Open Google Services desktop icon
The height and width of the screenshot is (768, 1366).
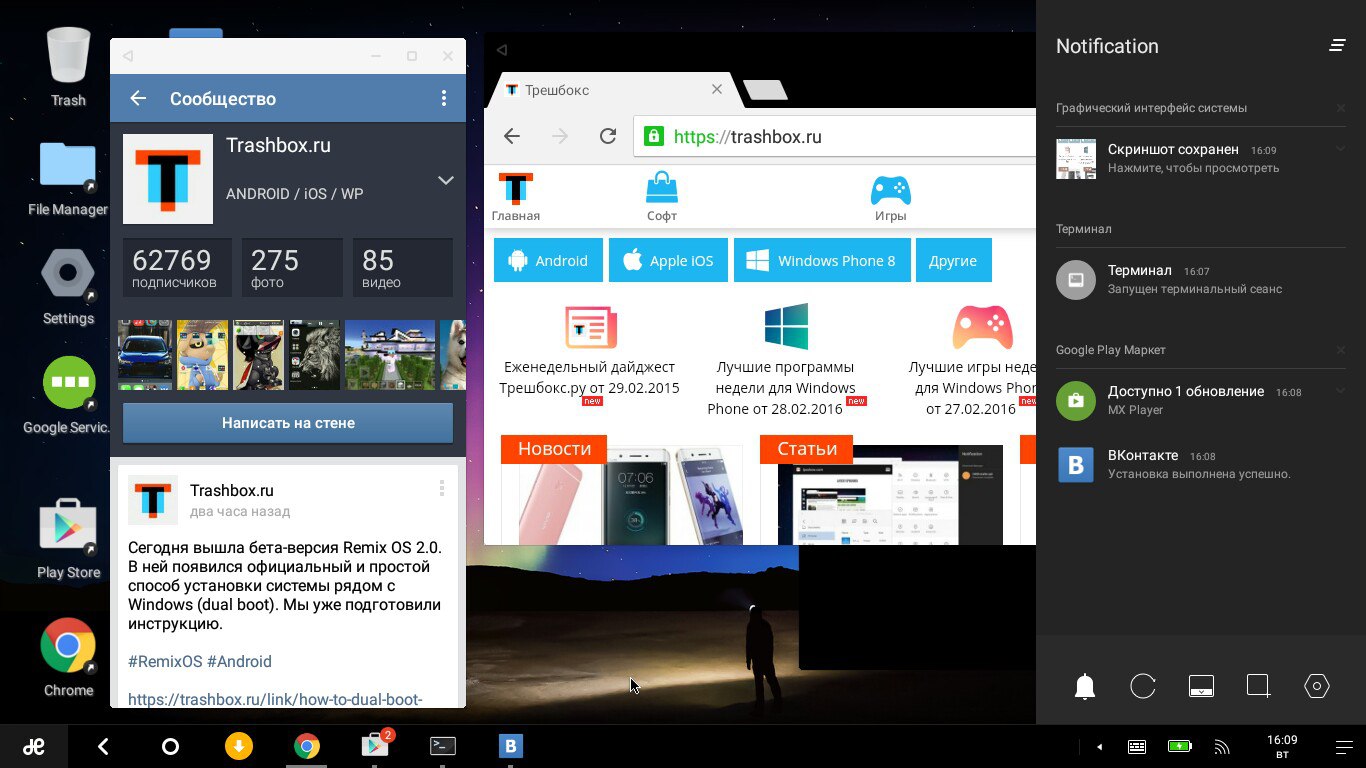tap(68, 396)
